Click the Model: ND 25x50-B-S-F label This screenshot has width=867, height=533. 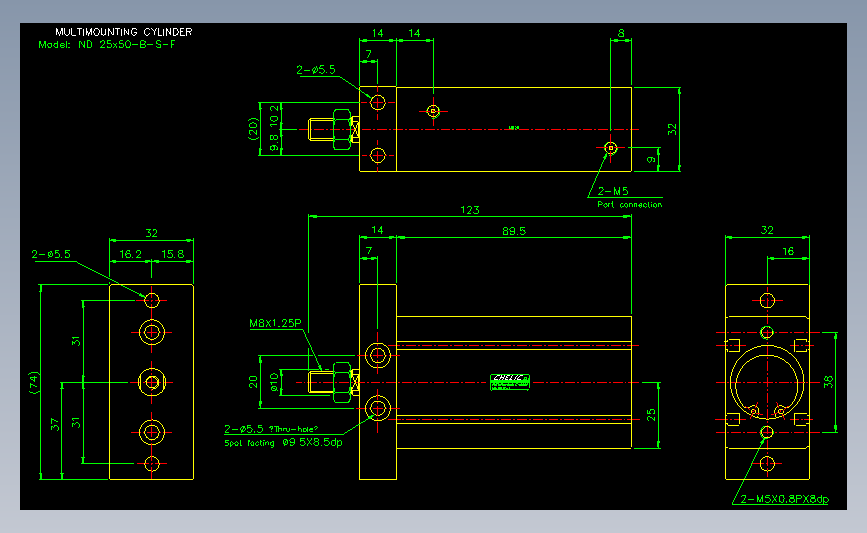point(107,45)
